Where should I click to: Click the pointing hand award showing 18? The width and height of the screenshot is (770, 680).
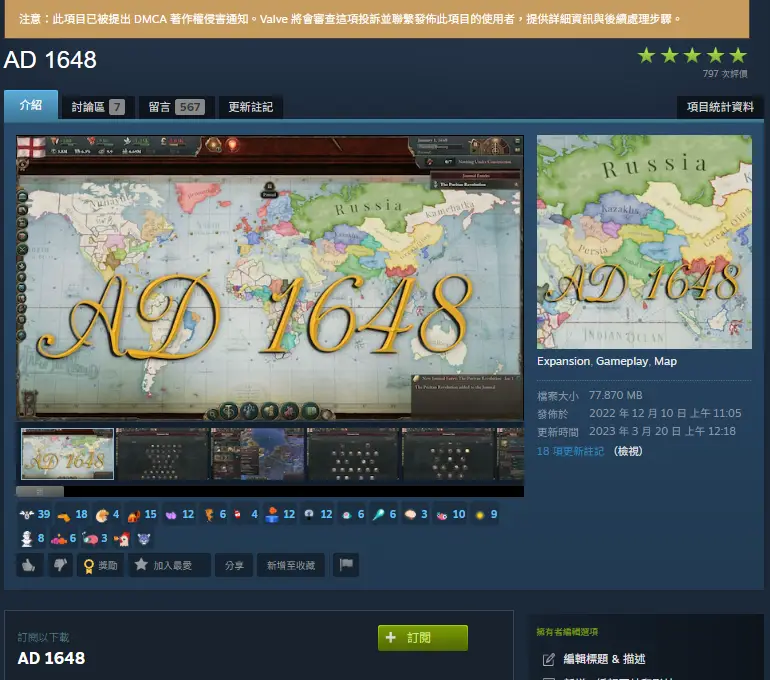72,514
